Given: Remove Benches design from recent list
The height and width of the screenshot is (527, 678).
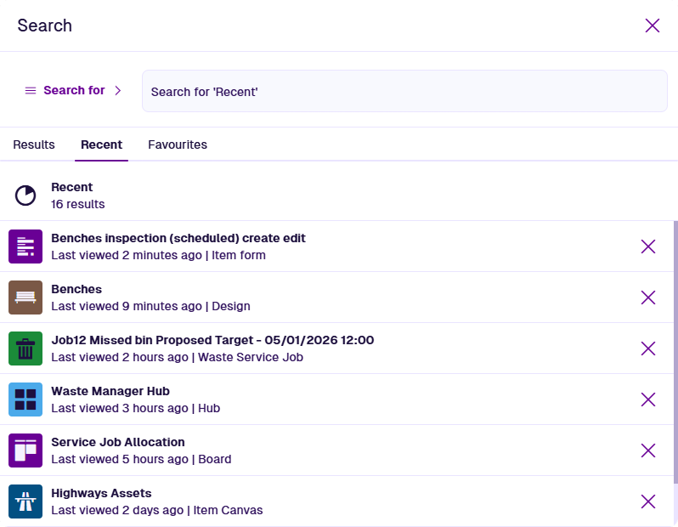Looking at the screenshot, I should (x=648, y=297).
